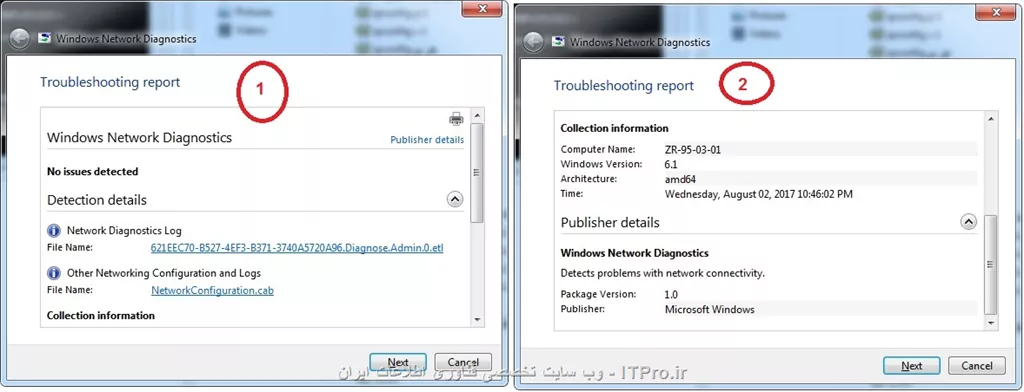Click the info icon beside Network Diagnostics Log
The height and width of the screenshot is (392, 1024).
point(54,231)
